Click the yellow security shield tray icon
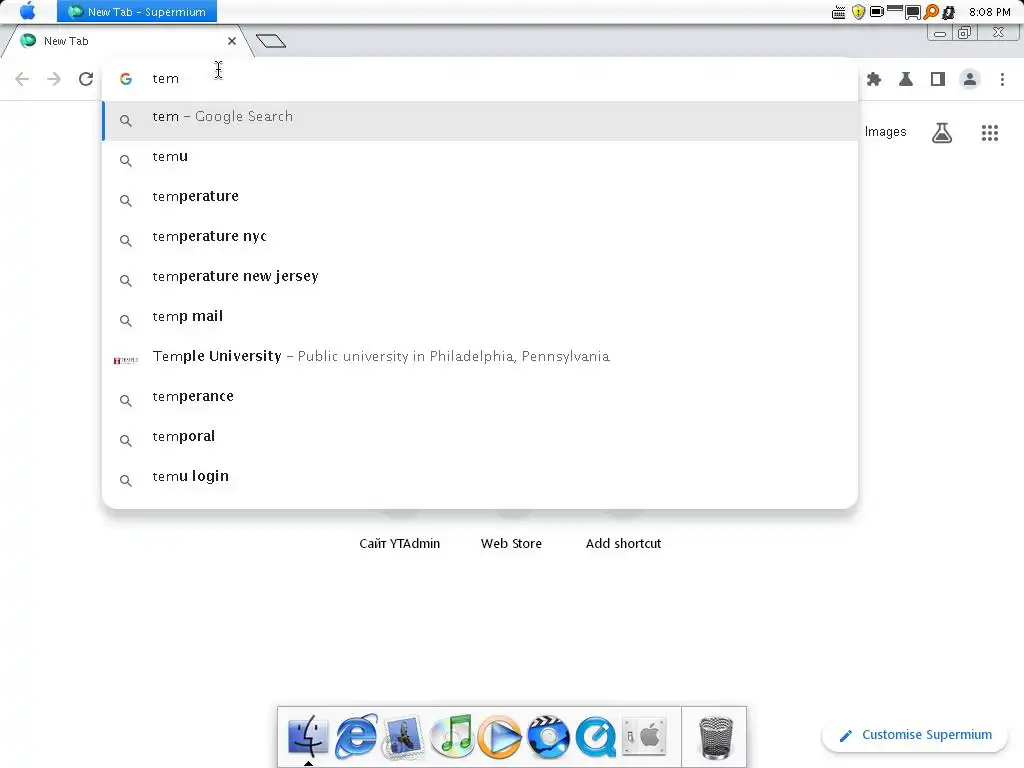Image resolution: width=1024 pixels, height=768 pixels. (x=858, y=12)
